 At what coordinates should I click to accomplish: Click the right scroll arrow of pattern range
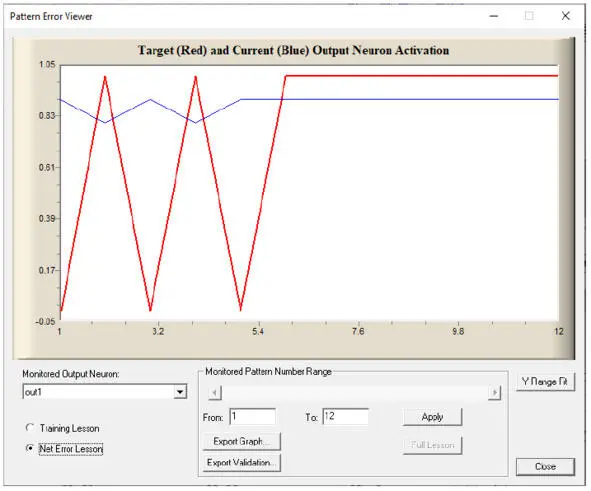click(494, 393)
